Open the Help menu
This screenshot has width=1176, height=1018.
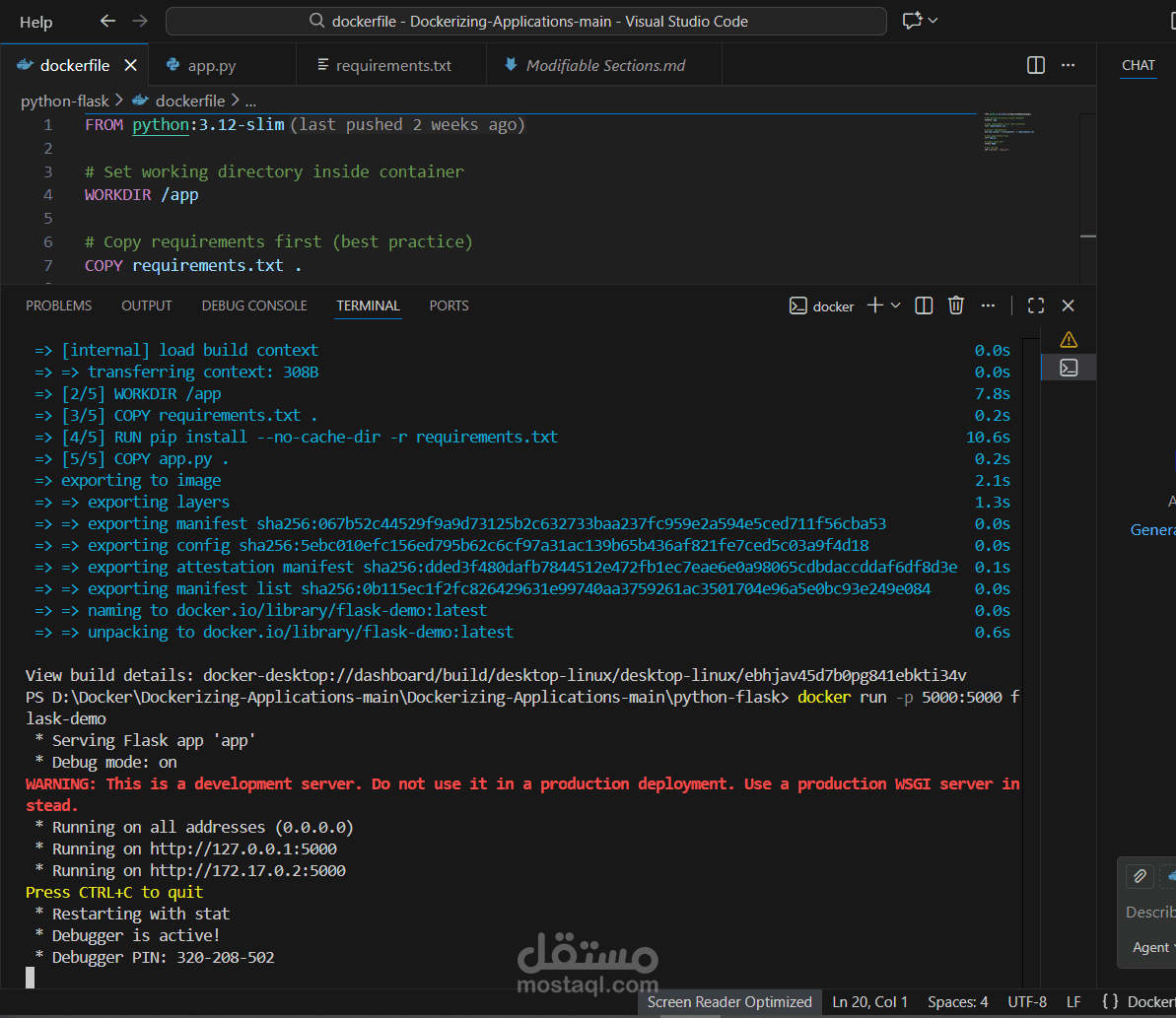click(x=36, y=22)
